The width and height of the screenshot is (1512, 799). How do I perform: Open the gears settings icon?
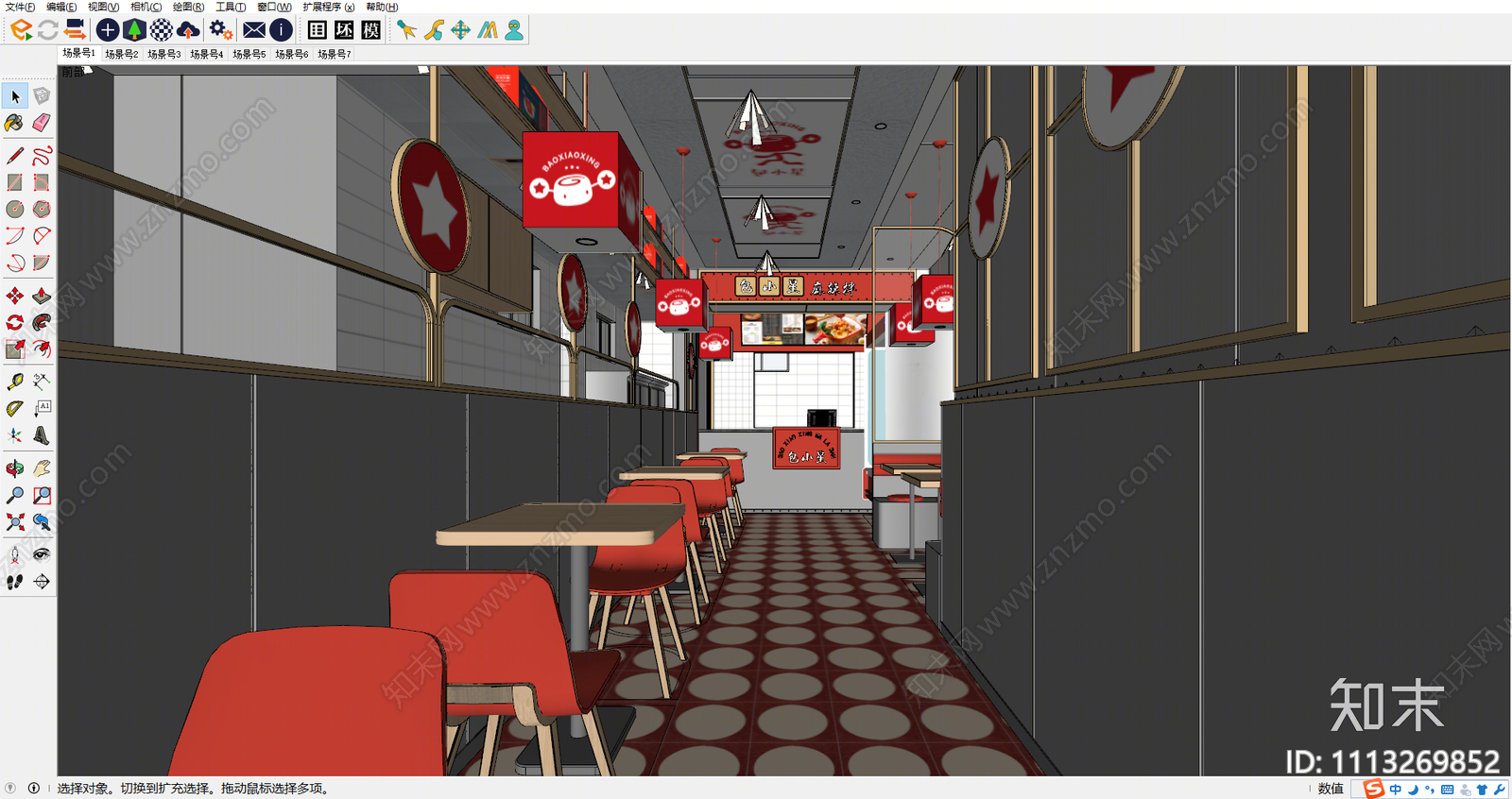click(x=221, y=30)
